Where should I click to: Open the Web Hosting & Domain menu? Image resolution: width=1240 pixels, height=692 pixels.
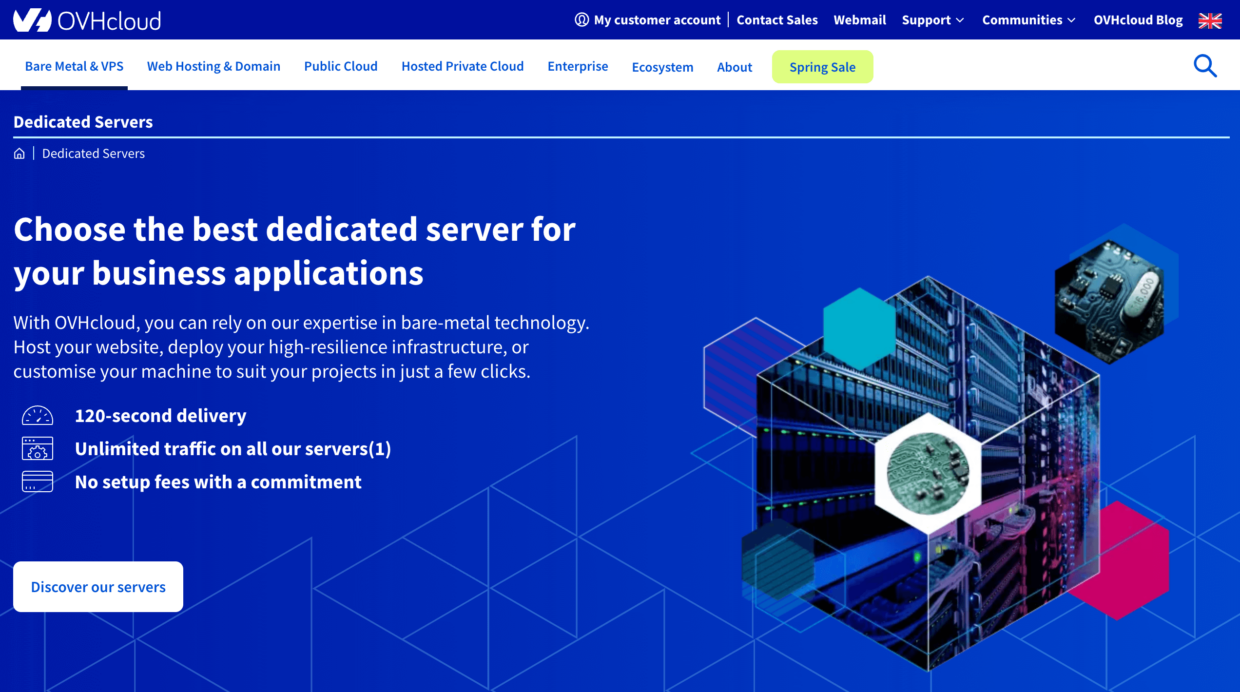(213, 66)
